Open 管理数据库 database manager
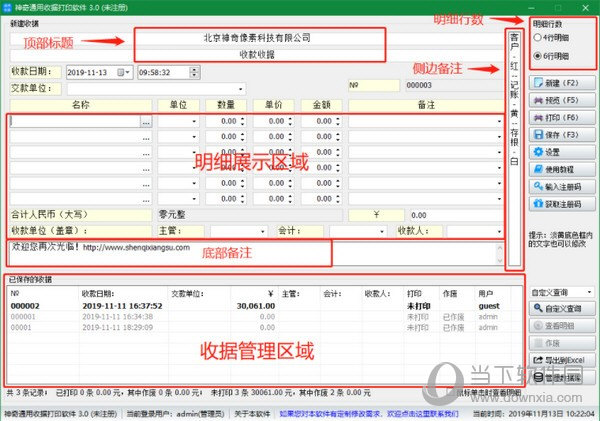This screenshot has width=600, height=421. pos(562,378)
